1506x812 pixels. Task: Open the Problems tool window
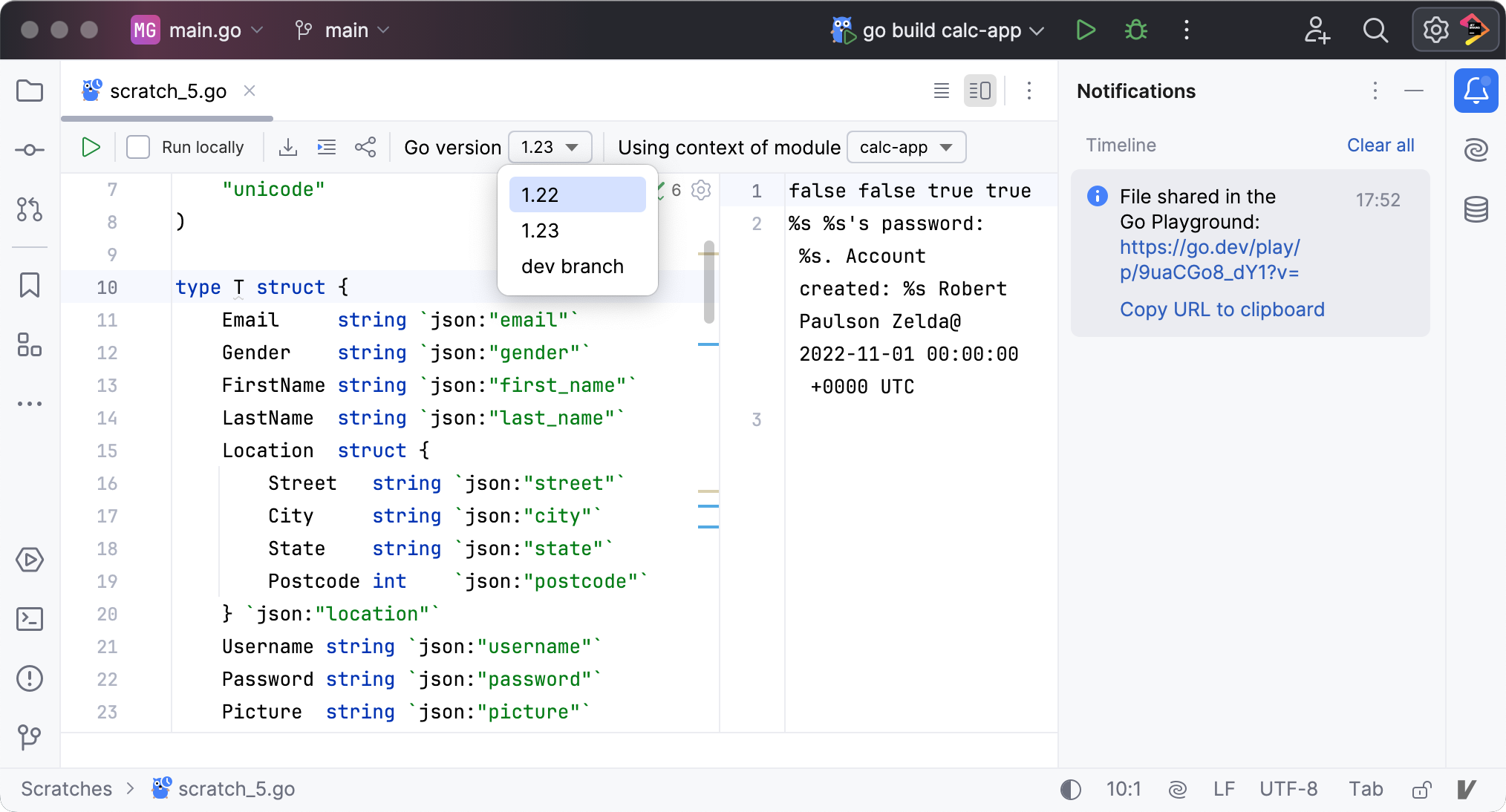(30, 678)
